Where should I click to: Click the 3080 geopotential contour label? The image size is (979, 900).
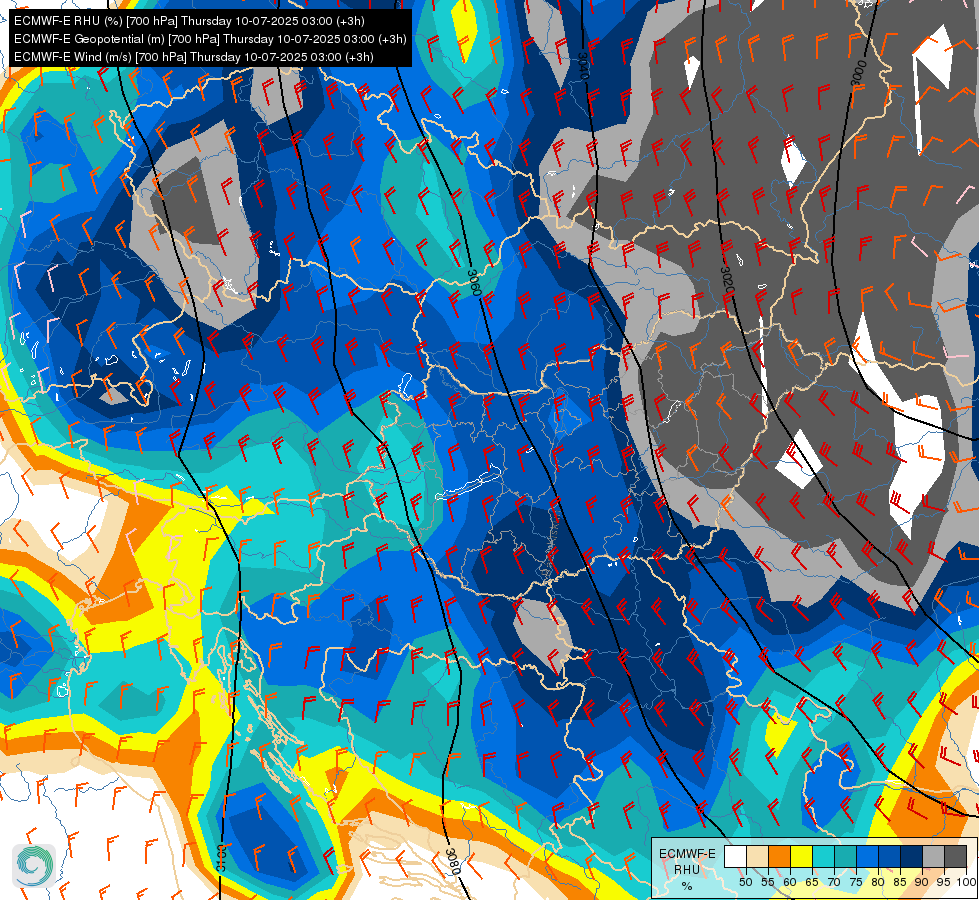[x=453, y=861]
